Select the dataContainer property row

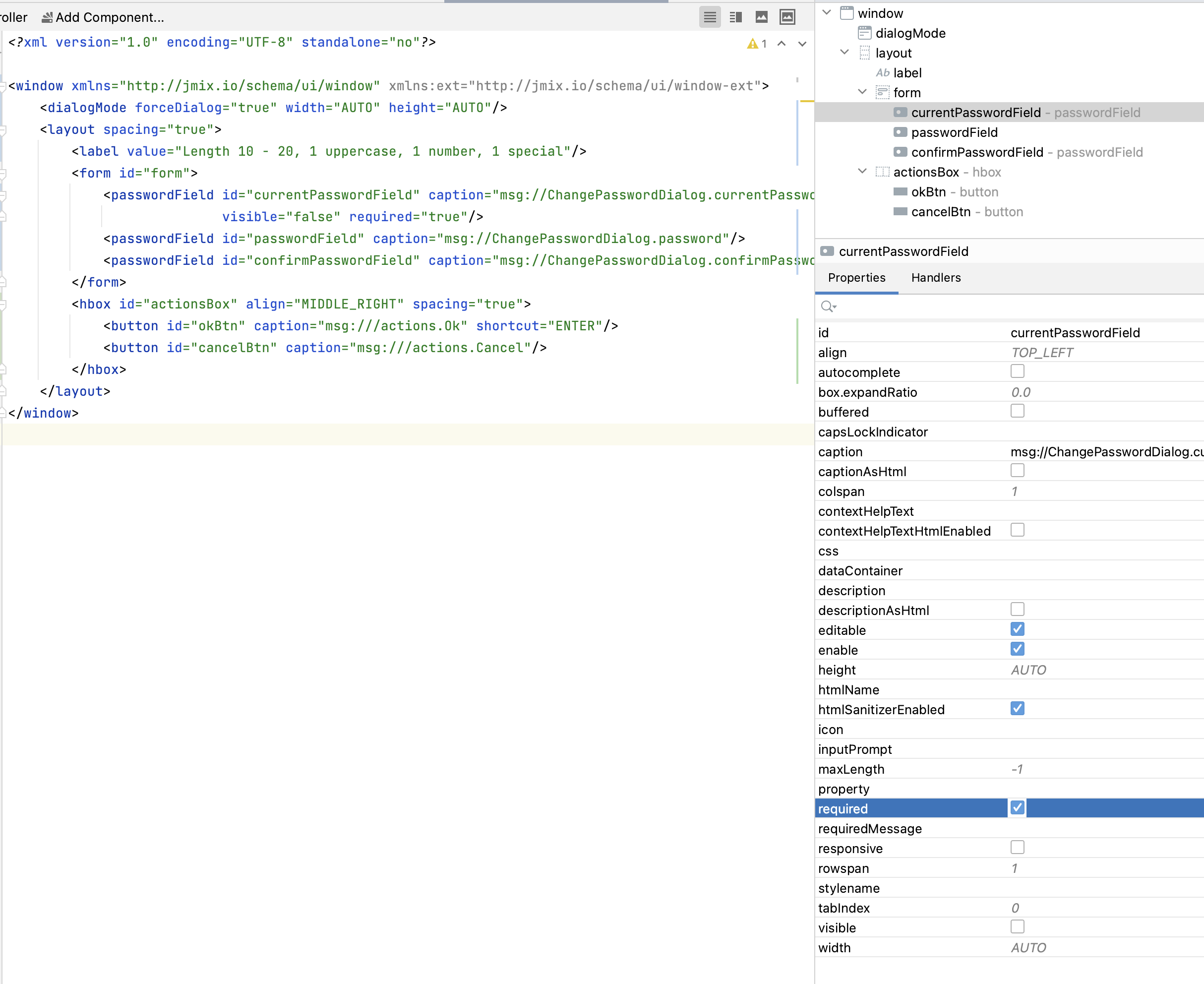(x=1009, y=571)
